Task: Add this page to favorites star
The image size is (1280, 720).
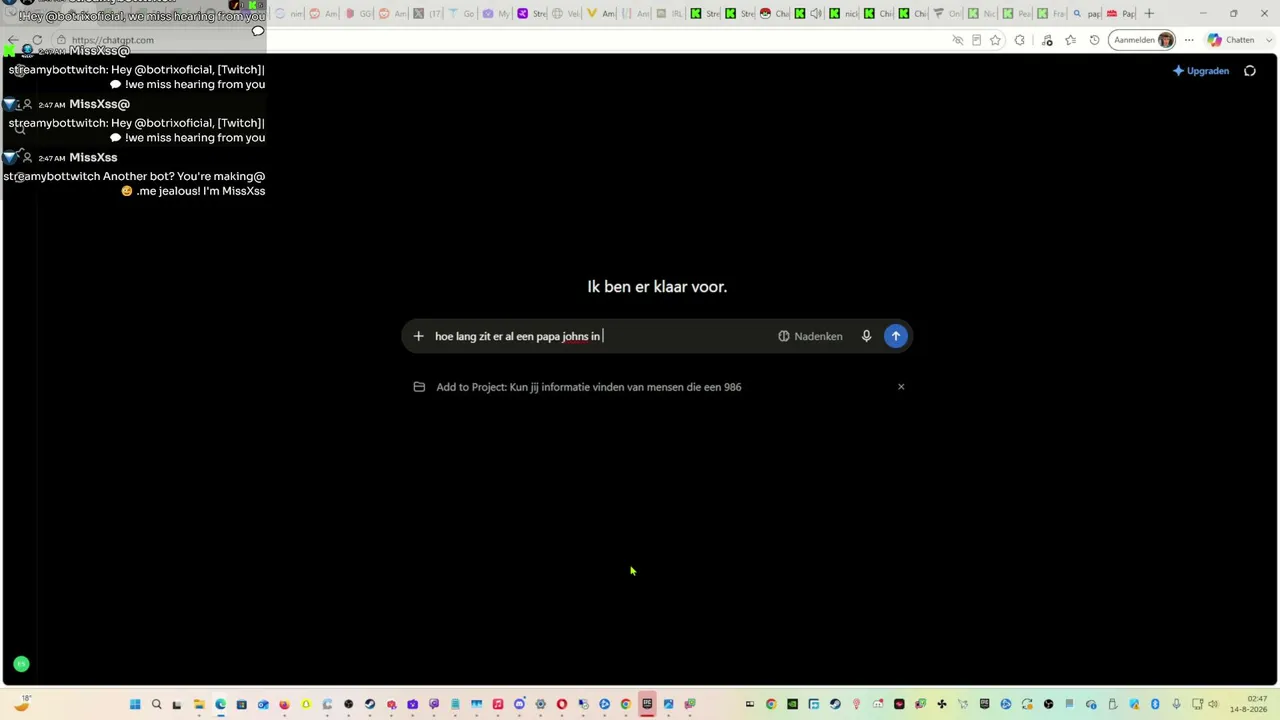Action: tap(996, 40)
